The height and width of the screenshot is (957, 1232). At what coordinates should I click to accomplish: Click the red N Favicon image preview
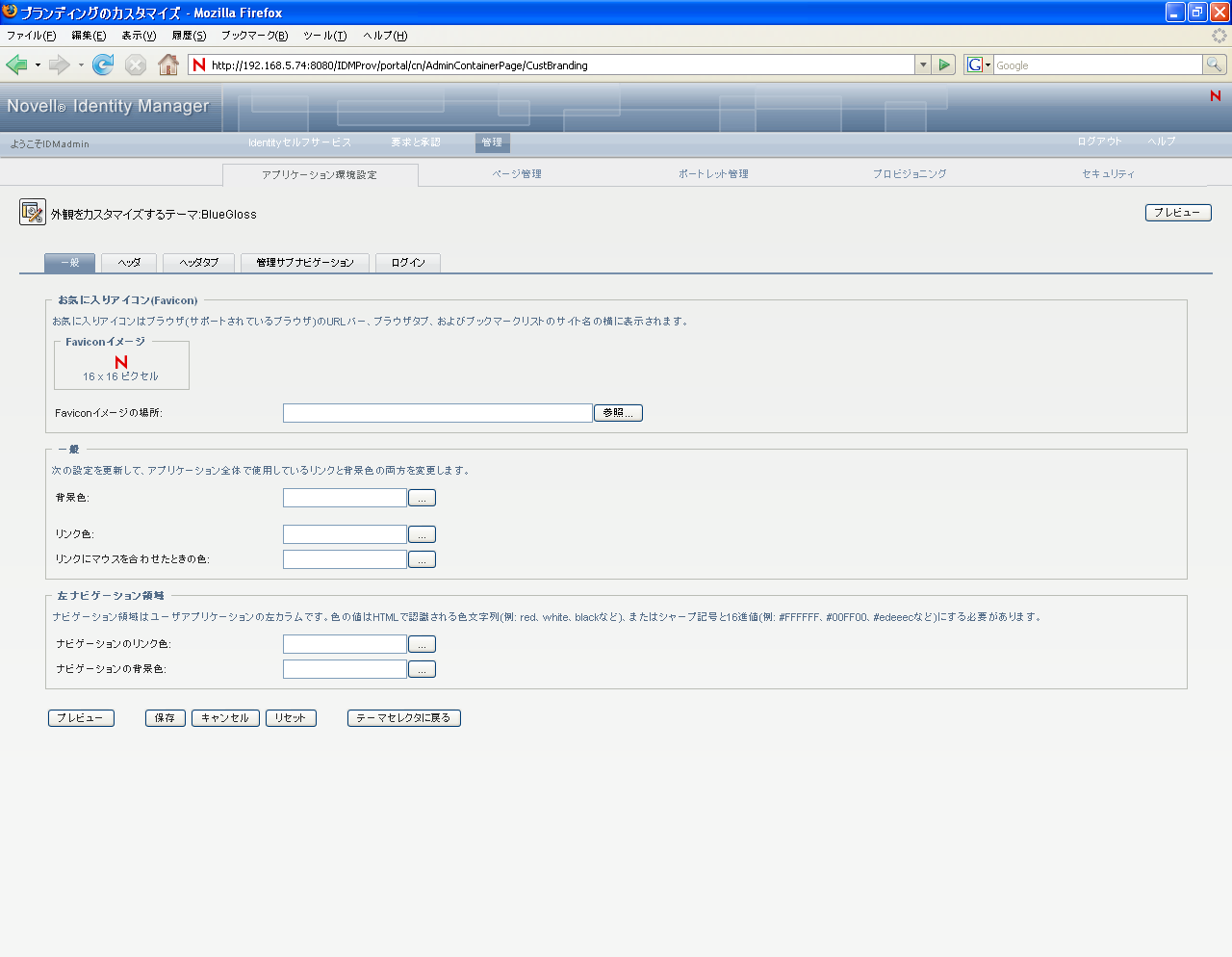point(121,362)
